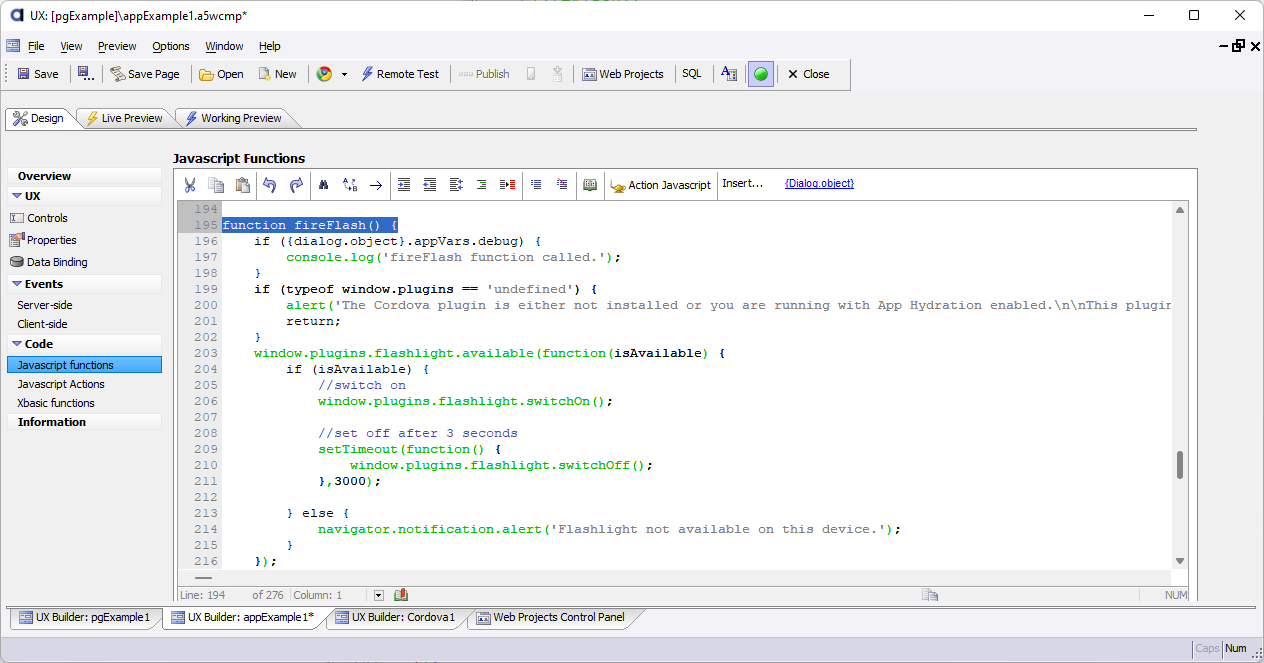This screenshot has width=1264, height=663.
Task: Collapse the Code section
Action: (x=17, y=344)
